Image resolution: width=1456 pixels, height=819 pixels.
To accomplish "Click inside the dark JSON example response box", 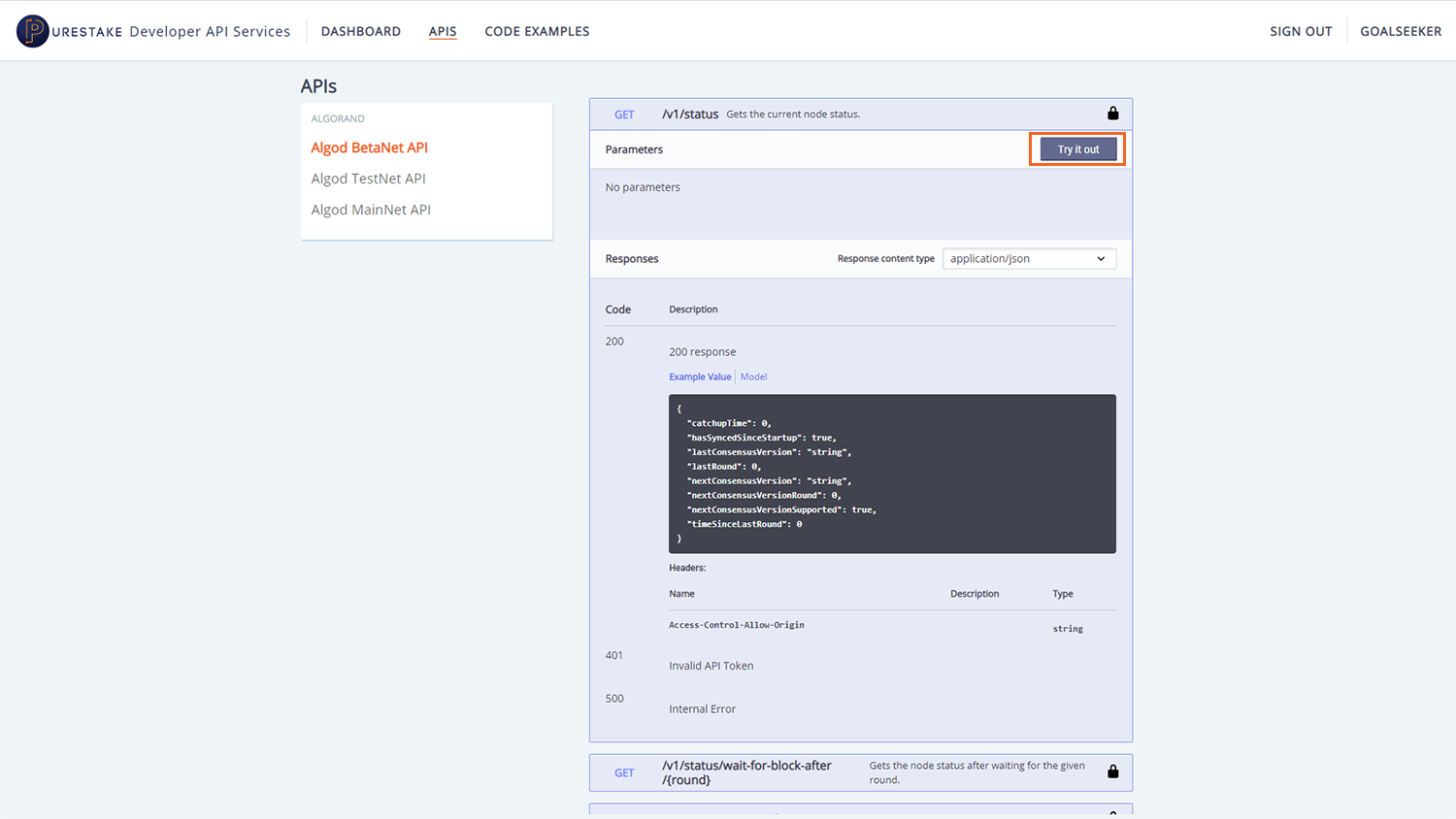I will [891, 474].
